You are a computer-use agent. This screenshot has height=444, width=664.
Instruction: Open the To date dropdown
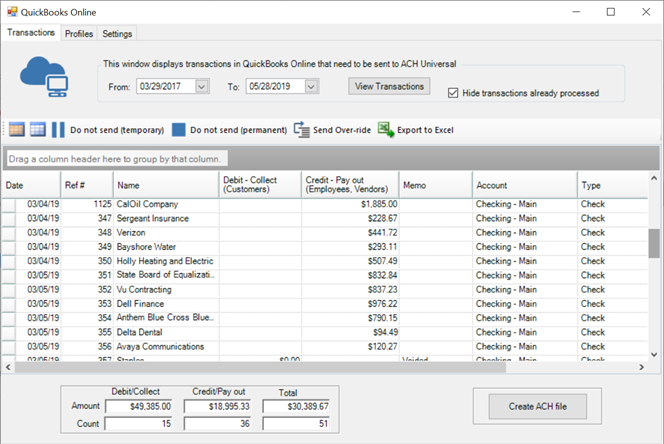(x=311, y=86)
